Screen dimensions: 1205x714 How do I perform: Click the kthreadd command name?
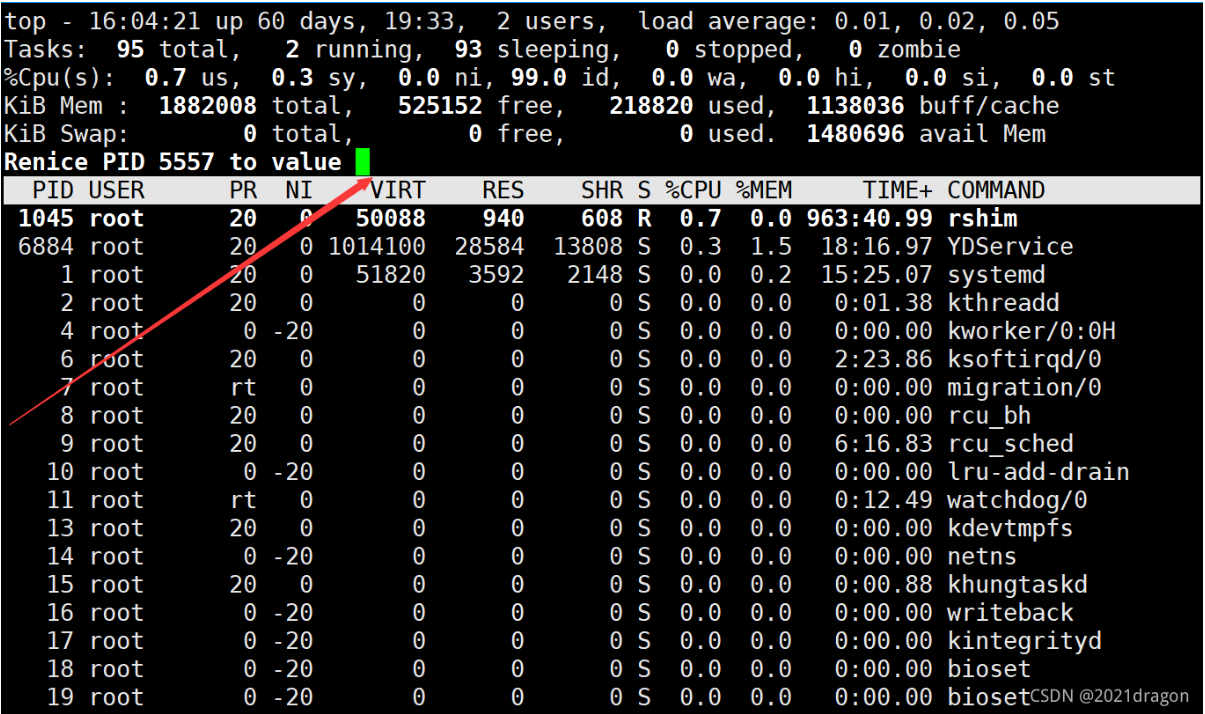(1003, 303)
